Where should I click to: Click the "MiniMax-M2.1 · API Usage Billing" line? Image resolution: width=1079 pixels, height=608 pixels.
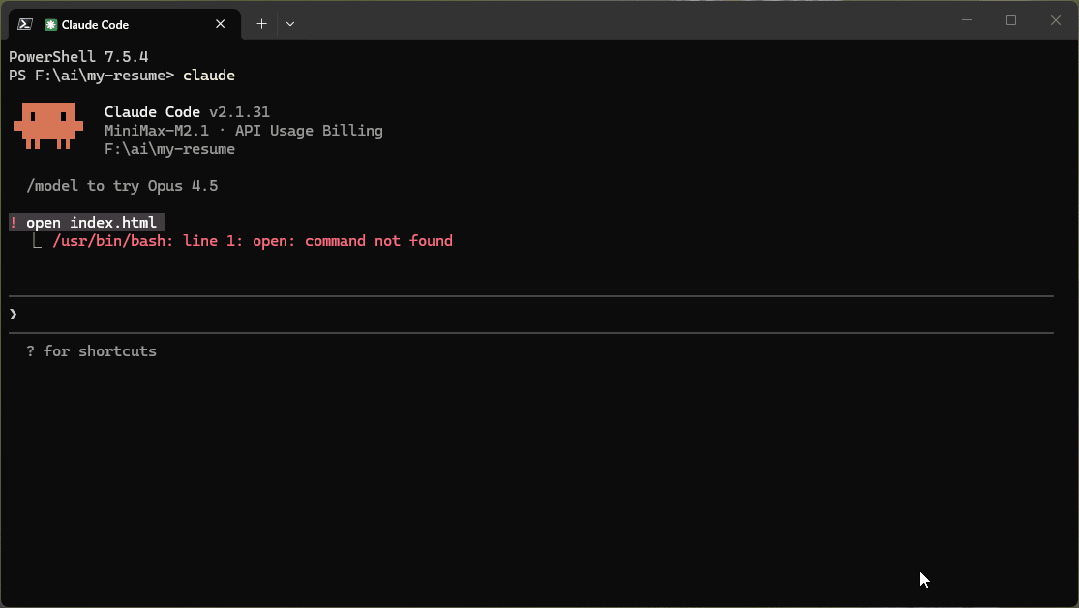point(243,131)
